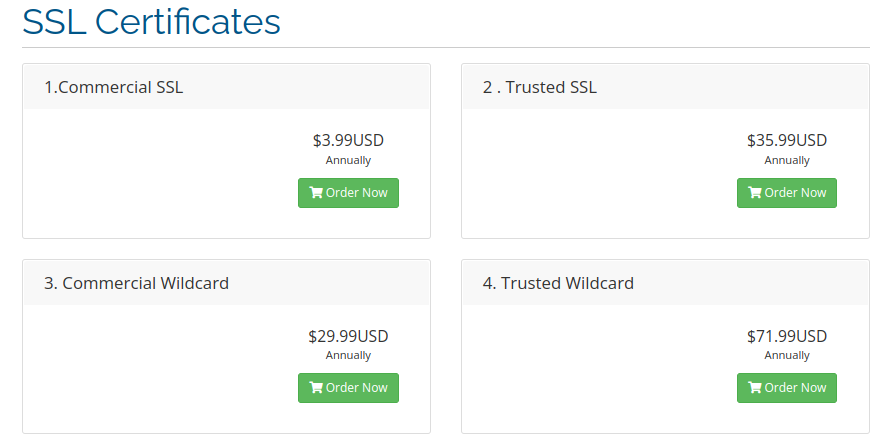888x447 pixels.
Task: Select the 4. Trusted Wildcard heading
Action: 559,283
